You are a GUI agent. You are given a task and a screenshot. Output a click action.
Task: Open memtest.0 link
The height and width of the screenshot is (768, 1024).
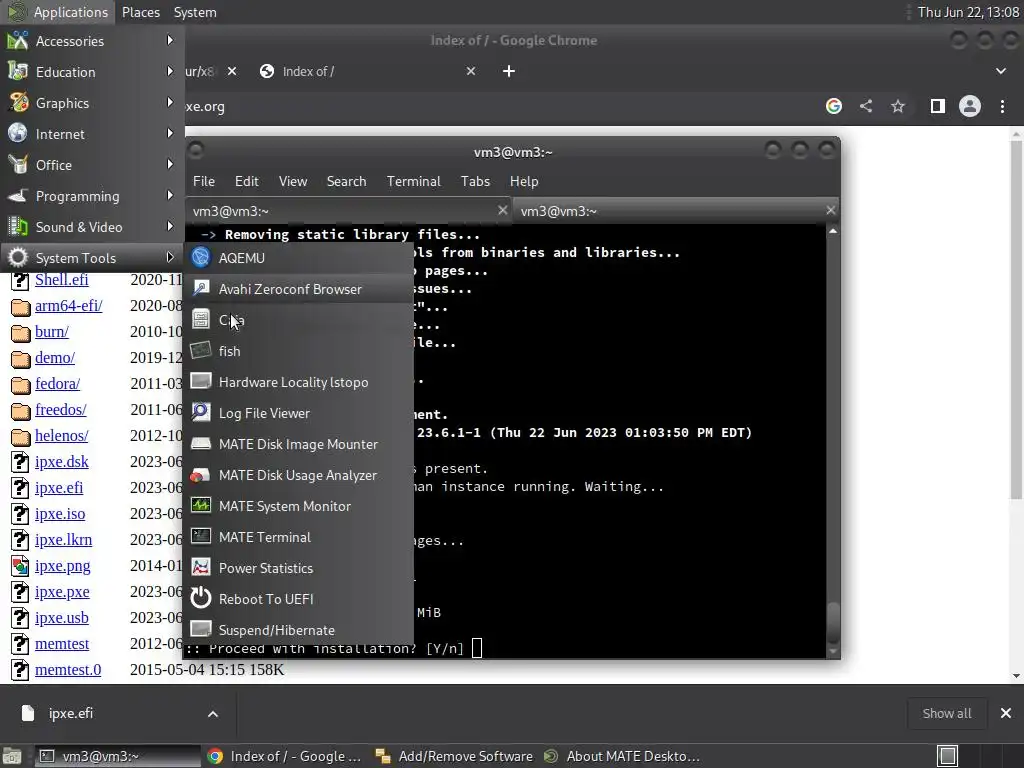coord(68,670)
